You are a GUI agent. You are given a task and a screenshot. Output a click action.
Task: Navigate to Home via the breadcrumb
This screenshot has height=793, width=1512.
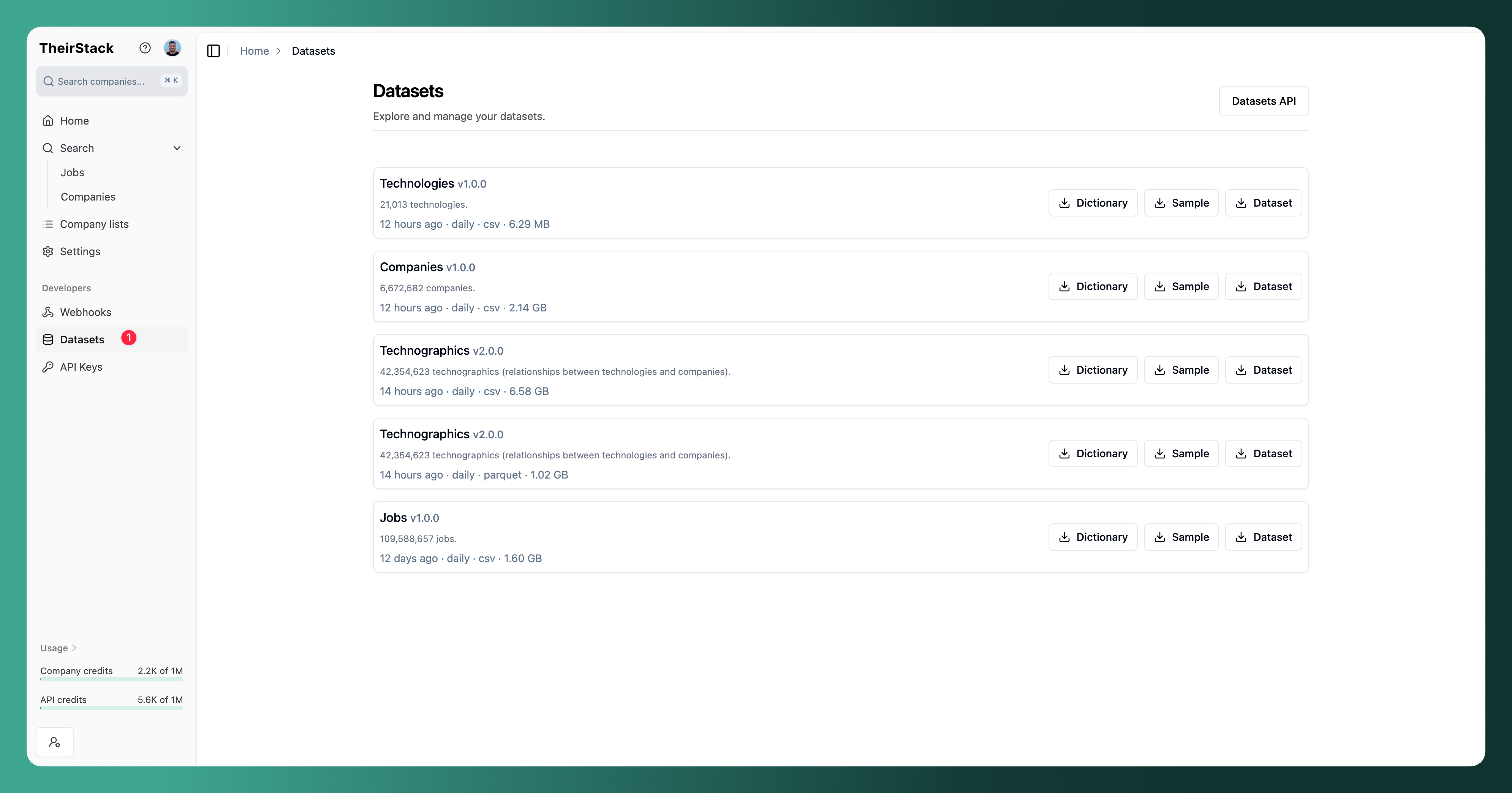click(x=254, y=51)
